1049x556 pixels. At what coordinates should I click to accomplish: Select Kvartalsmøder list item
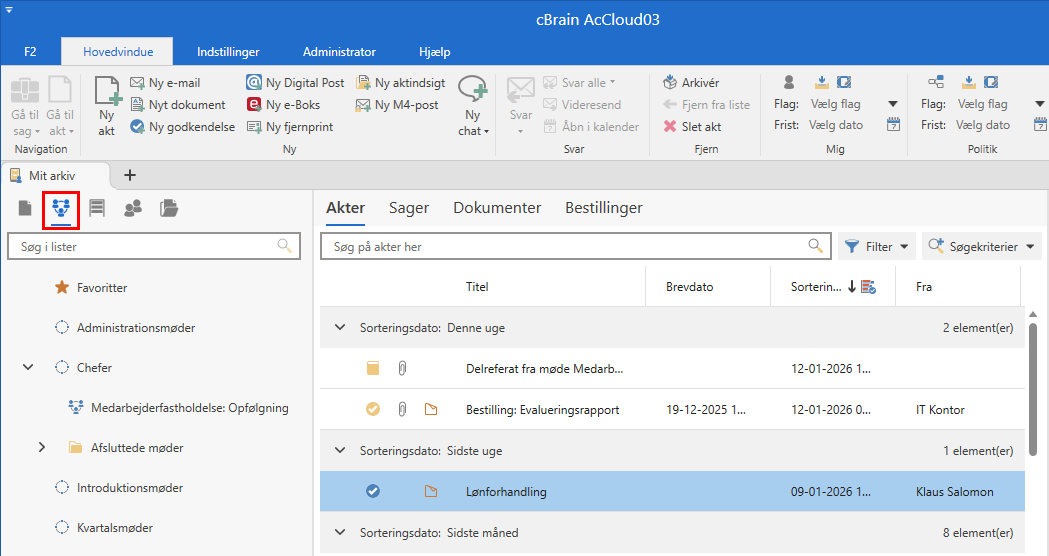[114, 528]
